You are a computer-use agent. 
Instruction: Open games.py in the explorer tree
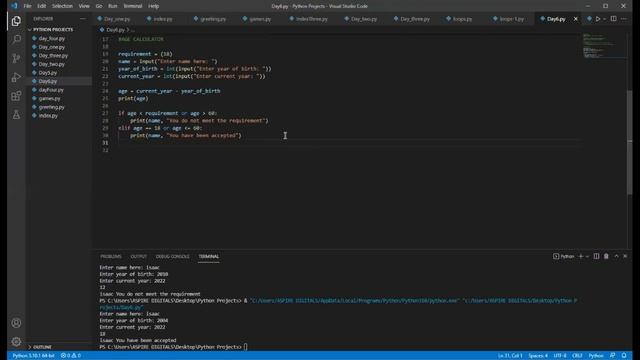tap(49, 98)
